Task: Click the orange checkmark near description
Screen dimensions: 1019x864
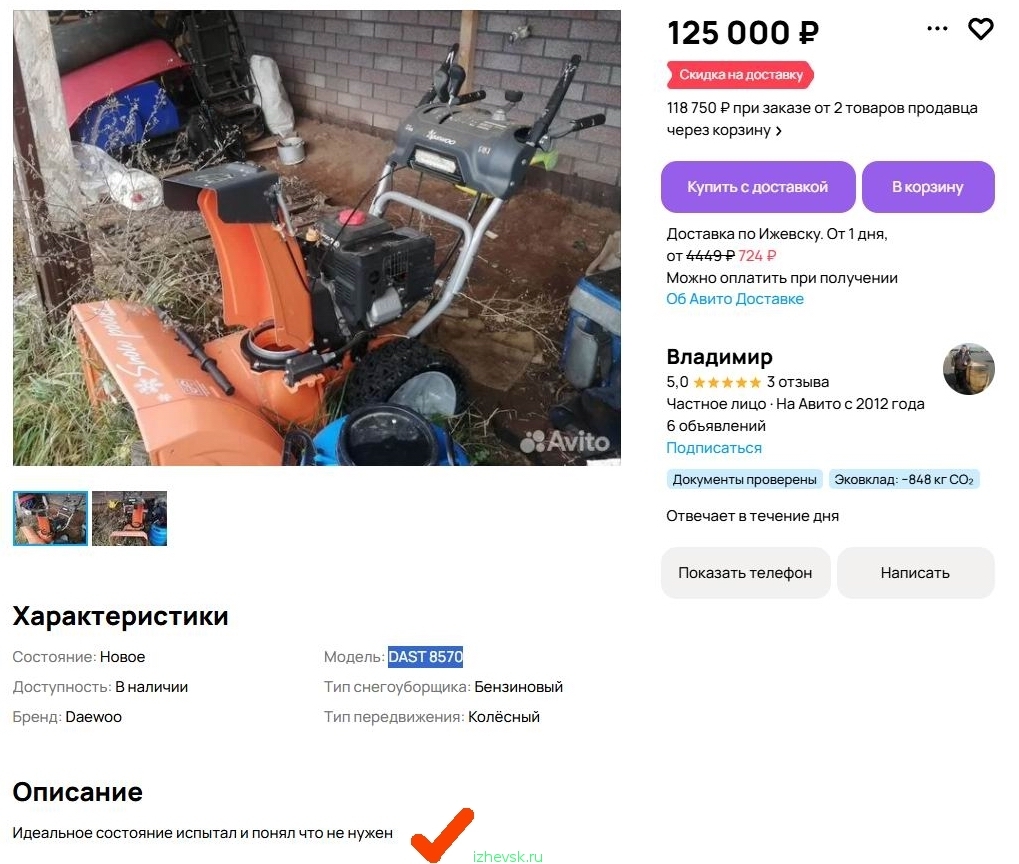Action: [x=442, y=834]
